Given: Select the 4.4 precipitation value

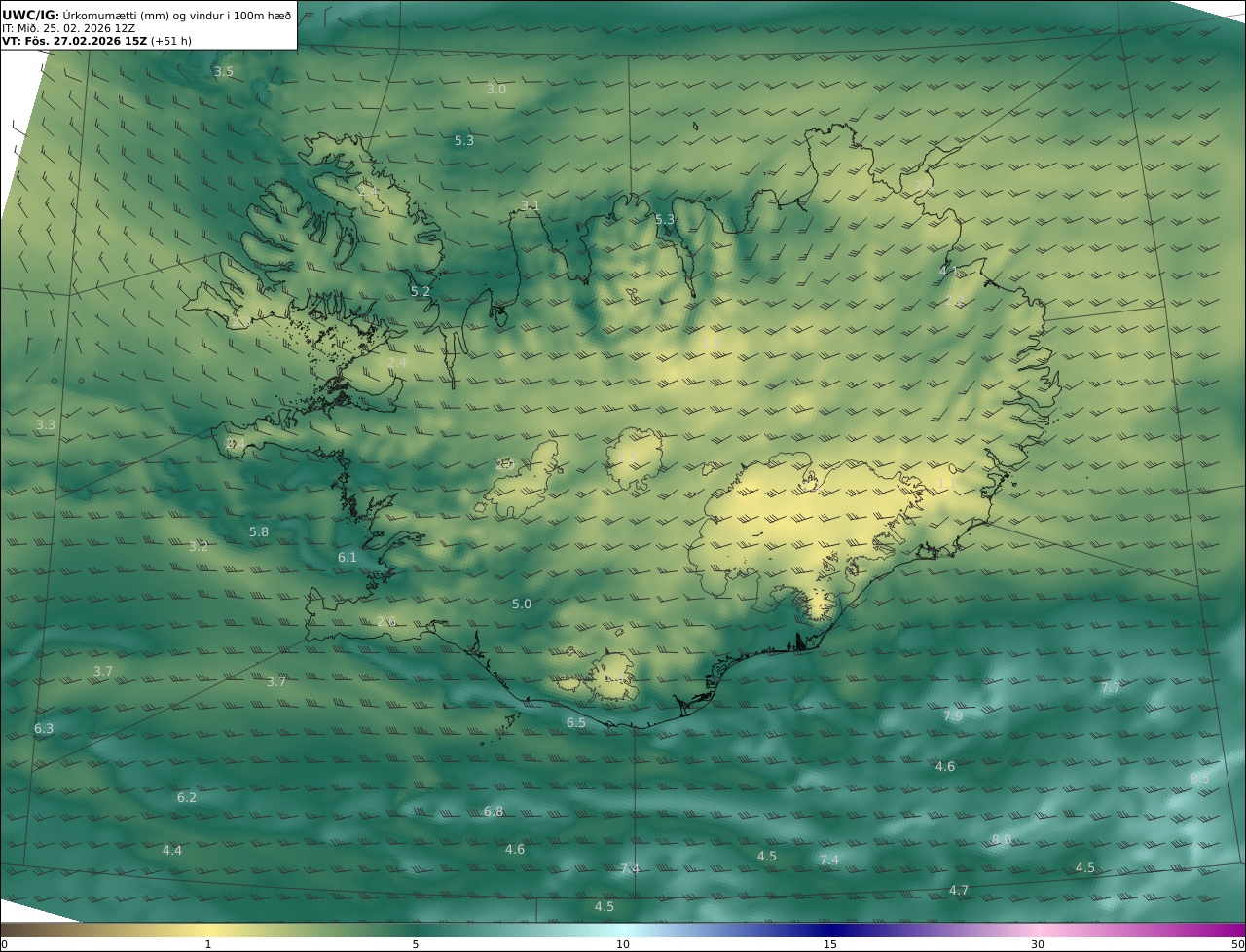Looking at the screenshot, I should (x=172, y=851).
